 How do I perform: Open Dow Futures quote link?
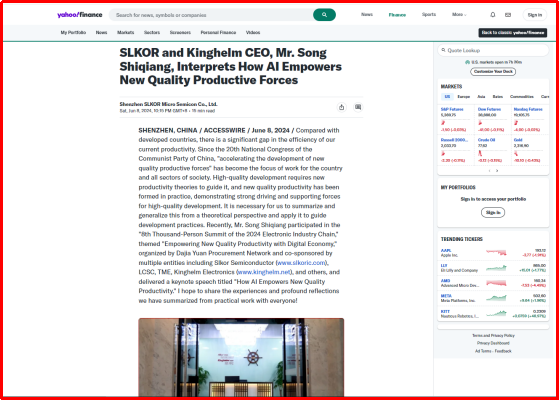click(489, 109)
